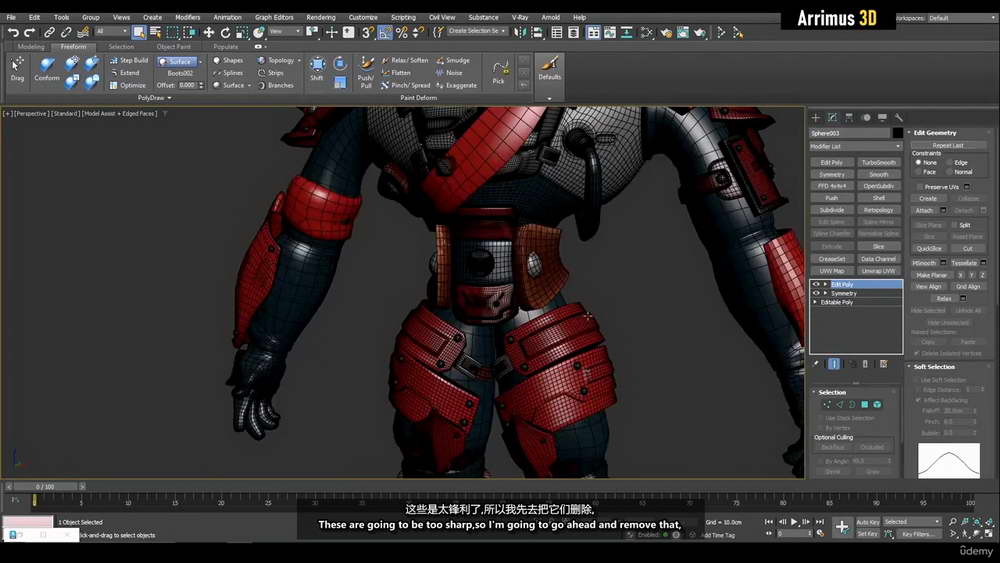The image size is (1000, 563).
Task: Select Vertex sub-object selection icon
Action: pyautogui.click(x=827, y=404)
